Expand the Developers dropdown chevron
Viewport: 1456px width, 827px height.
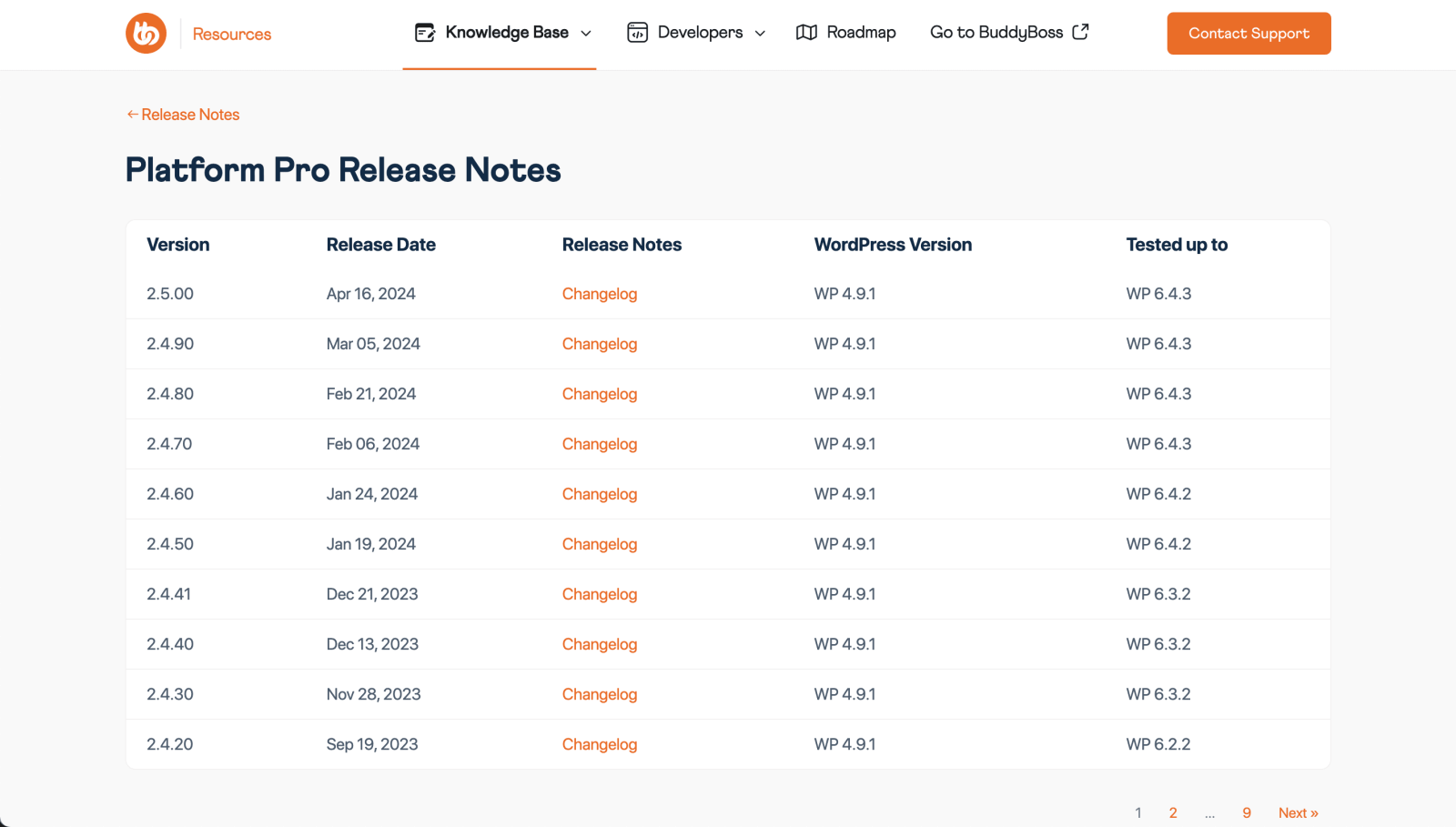[760, 34]
